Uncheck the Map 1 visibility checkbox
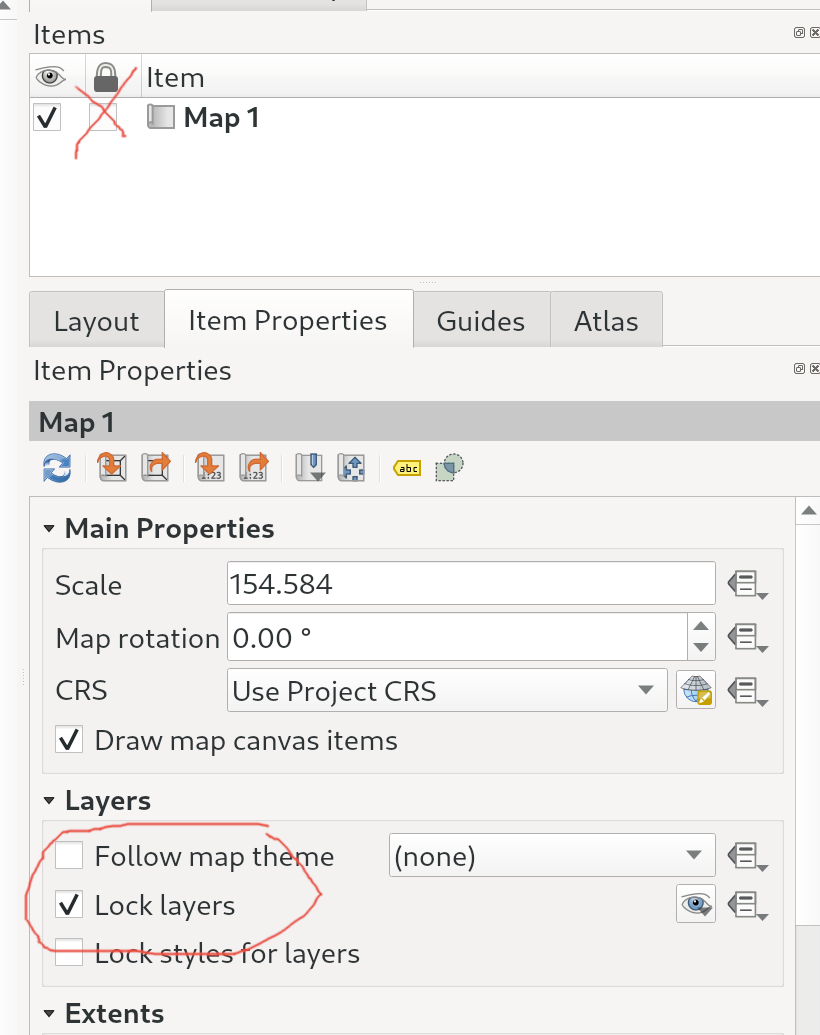 45,117
